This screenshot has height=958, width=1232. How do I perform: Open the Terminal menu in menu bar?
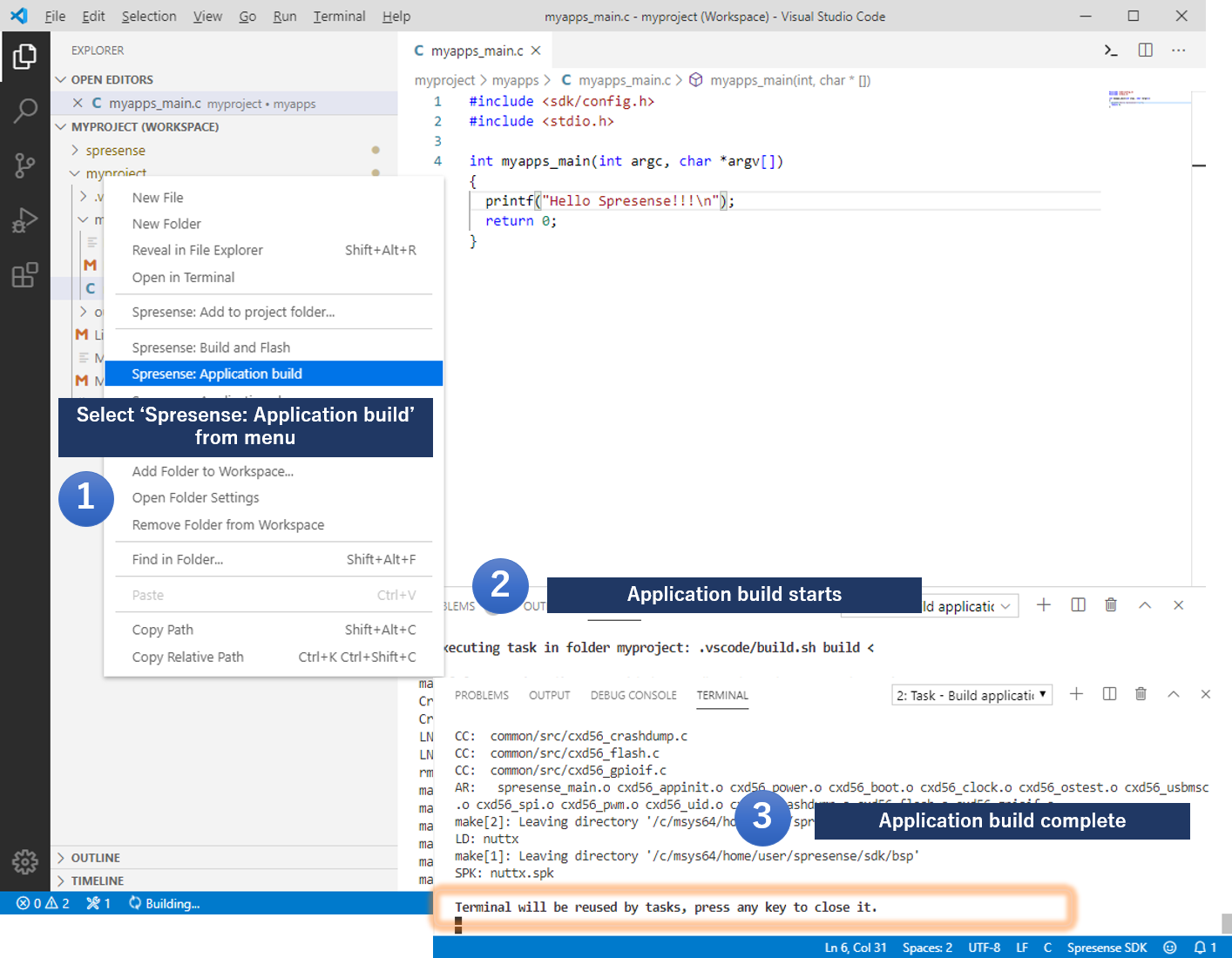point(339,16)
